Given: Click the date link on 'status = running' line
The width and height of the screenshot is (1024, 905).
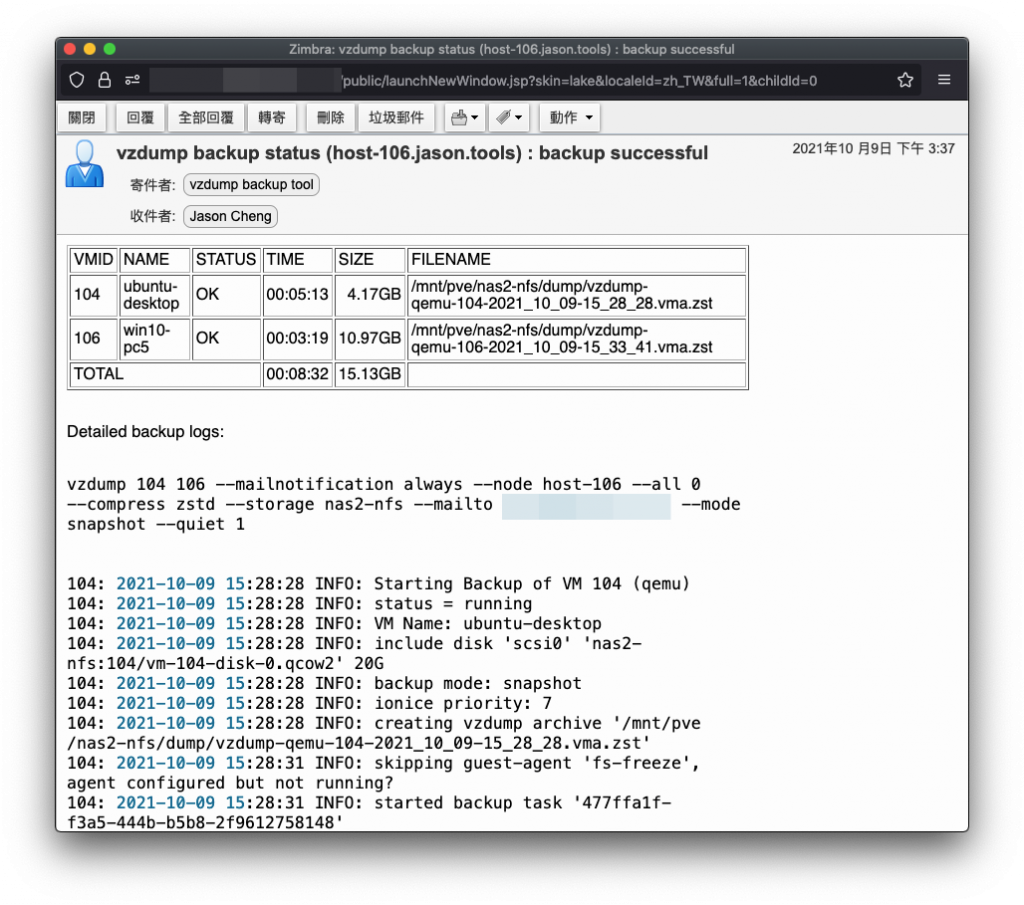Looking at the screenshot, I should coord(180,604).
